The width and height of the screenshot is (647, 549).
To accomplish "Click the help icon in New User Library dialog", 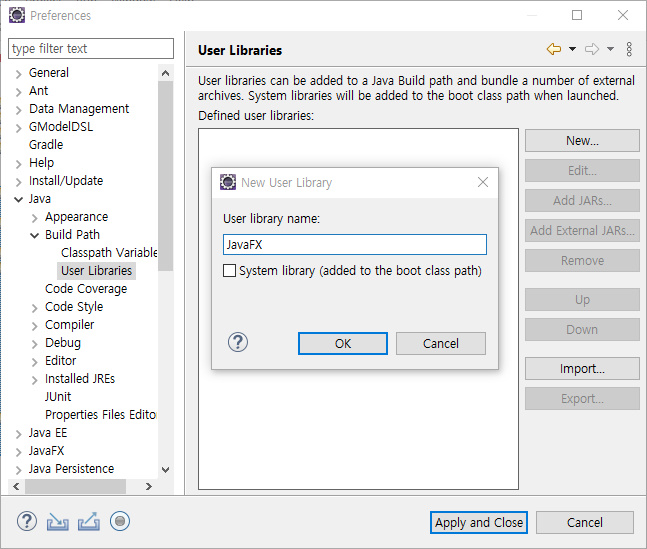I will pos(238,342).
